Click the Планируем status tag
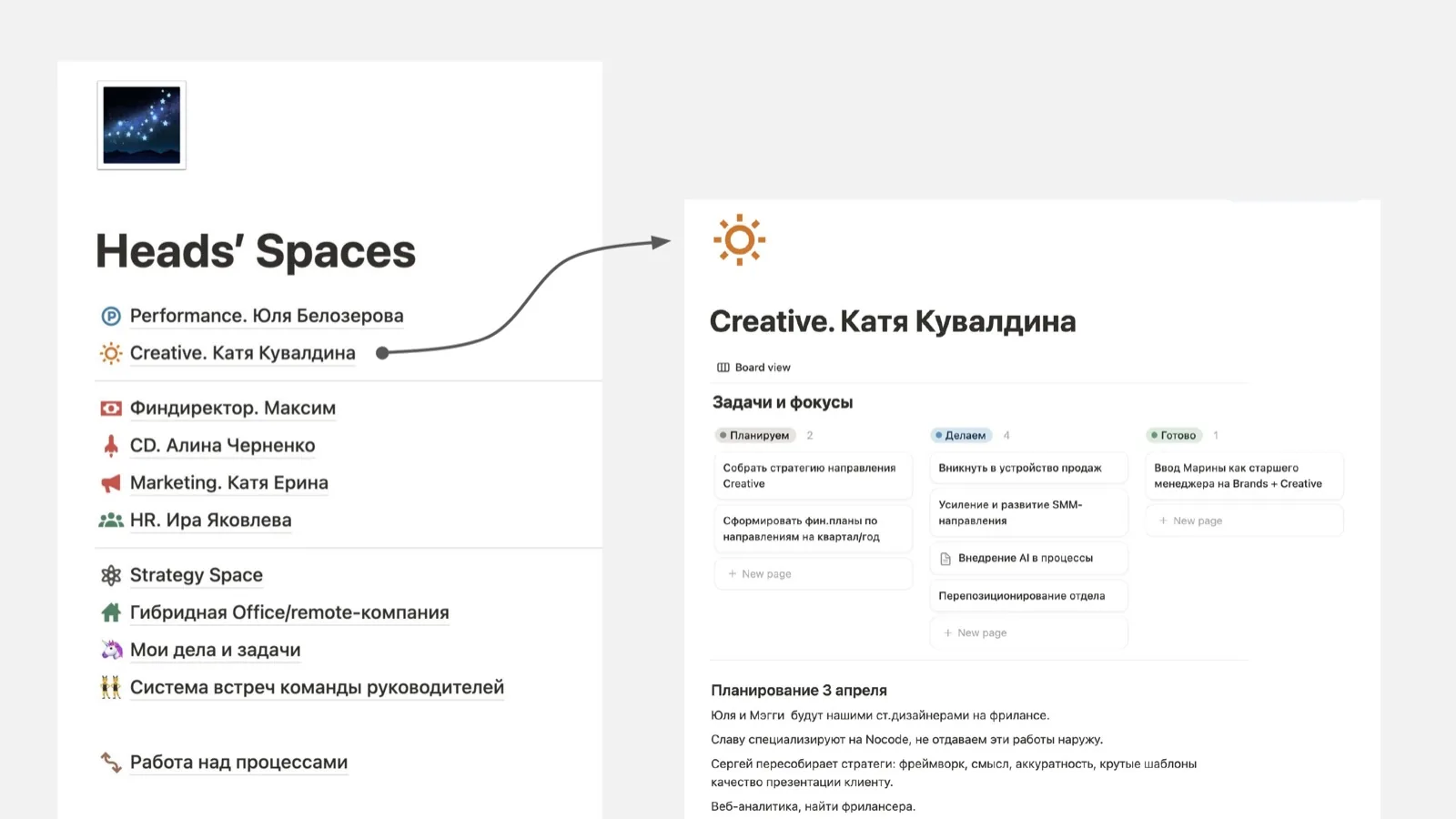Screen dimensions: 1456x819 [x=755, y=436]
